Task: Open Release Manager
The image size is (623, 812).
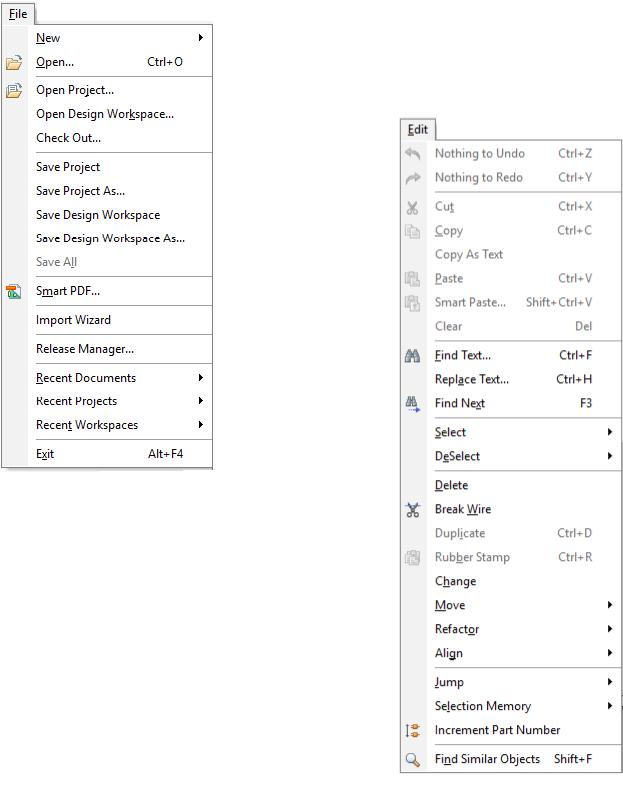Action: coord(85,349)
